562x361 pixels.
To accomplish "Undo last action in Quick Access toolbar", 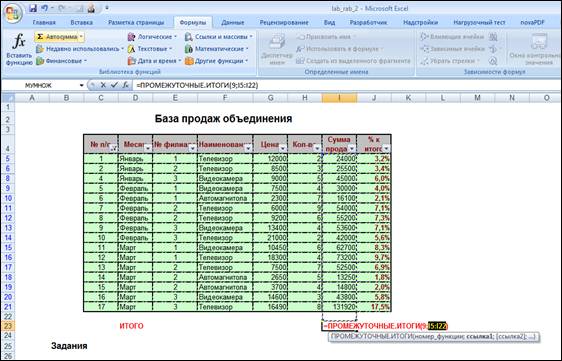I will 44,8.
